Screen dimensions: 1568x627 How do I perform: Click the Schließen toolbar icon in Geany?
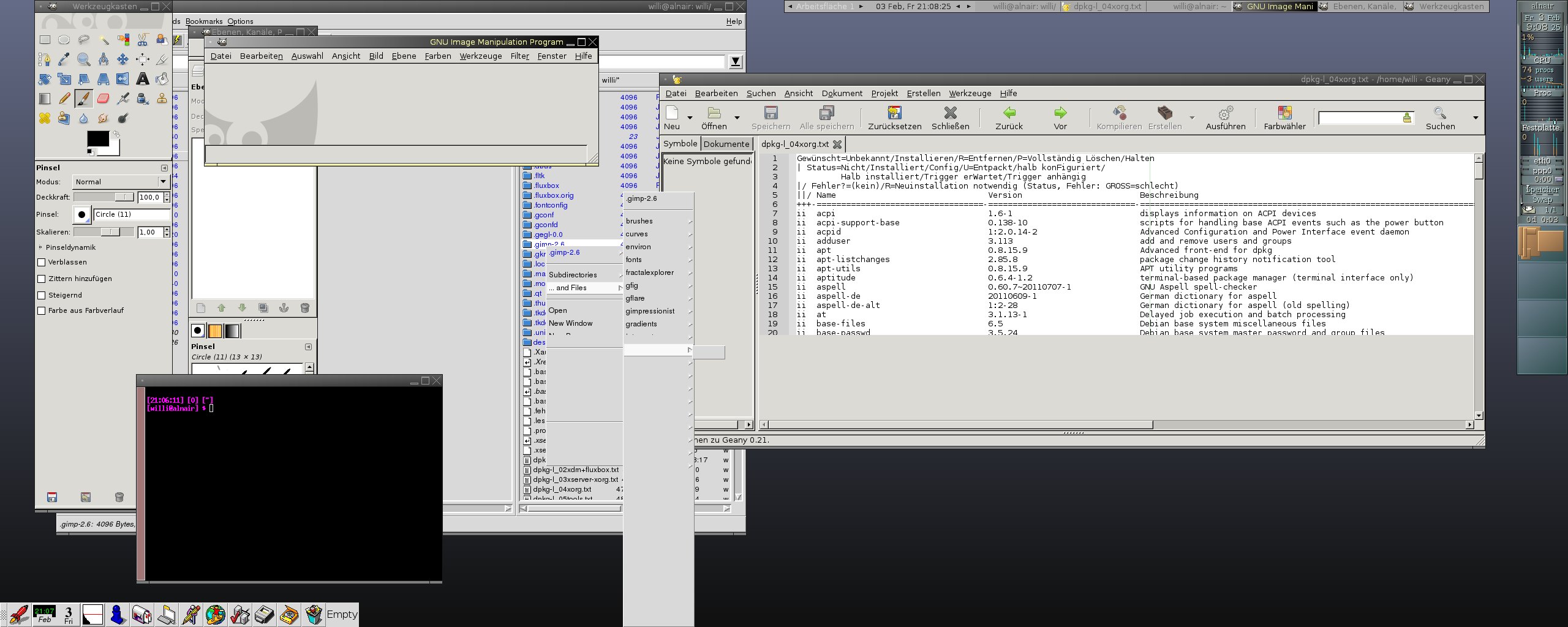(x=950, y=113)
